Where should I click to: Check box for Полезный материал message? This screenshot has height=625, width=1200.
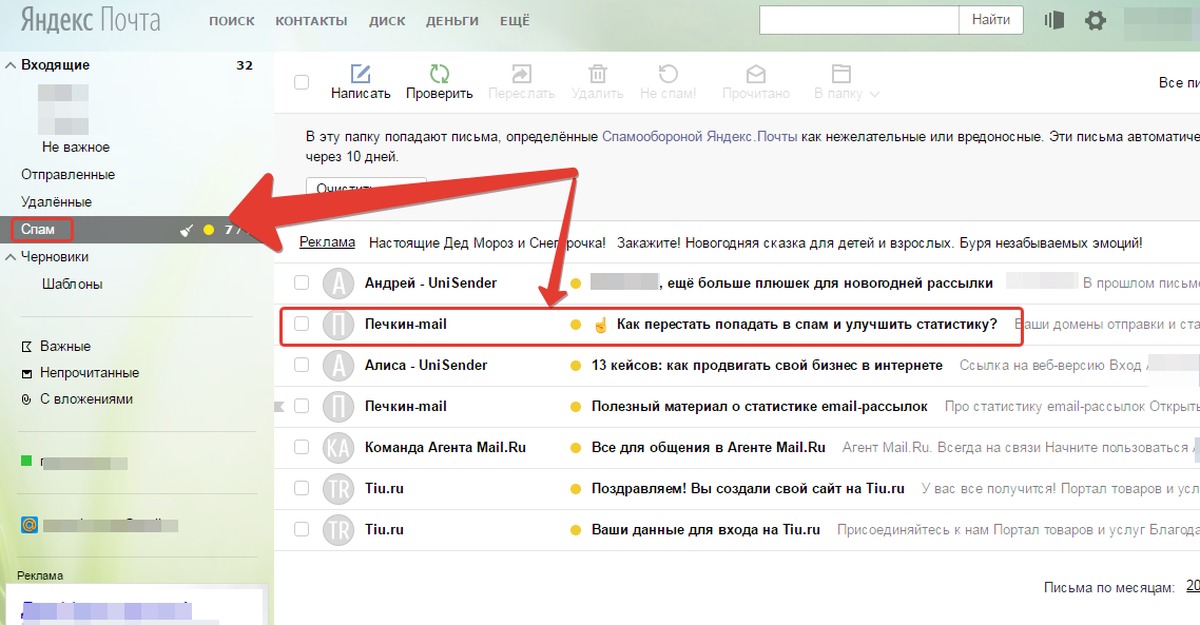tap(301, 406)
